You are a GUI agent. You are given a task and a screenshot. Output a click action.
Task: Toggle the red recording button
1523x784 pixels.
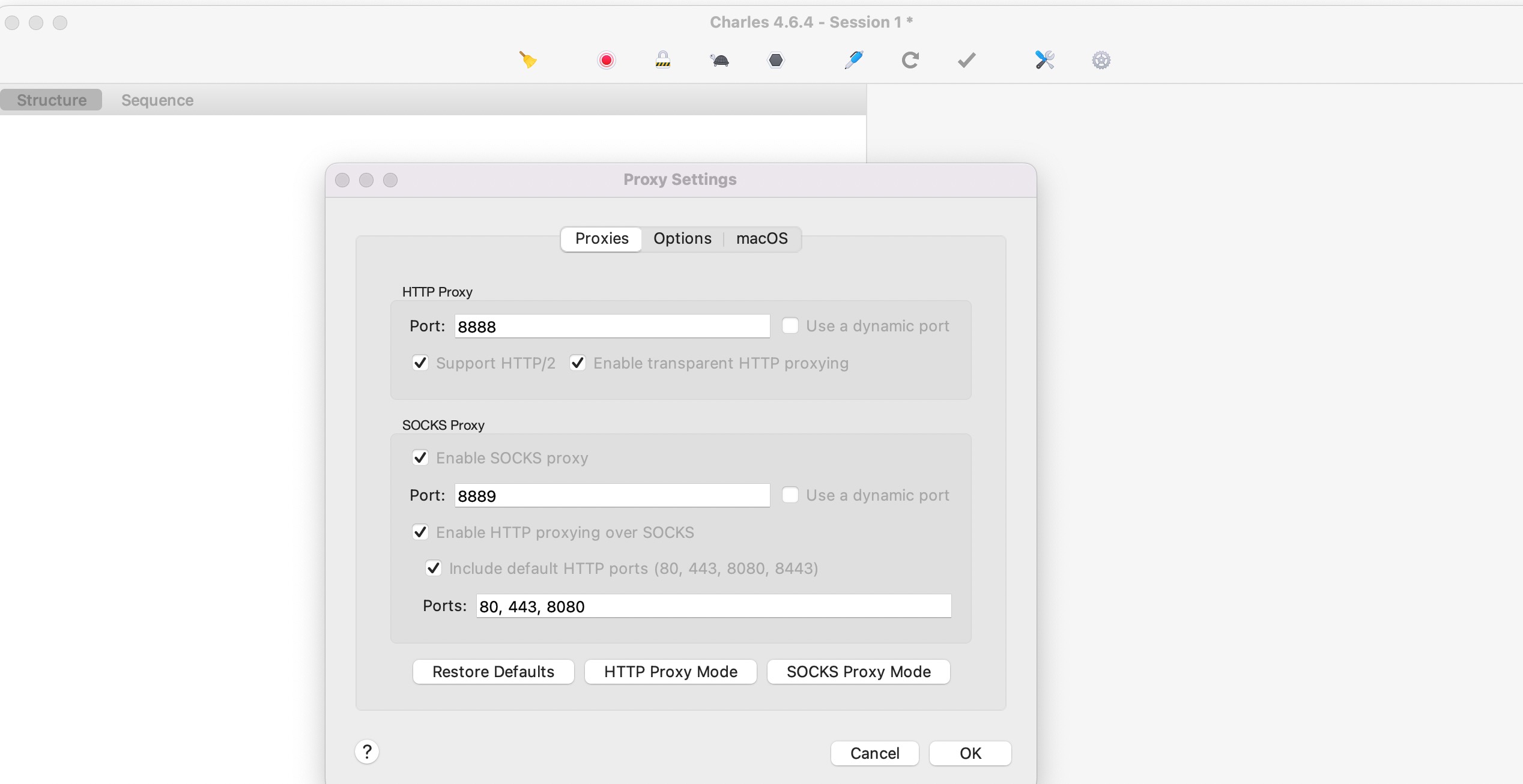607,60
